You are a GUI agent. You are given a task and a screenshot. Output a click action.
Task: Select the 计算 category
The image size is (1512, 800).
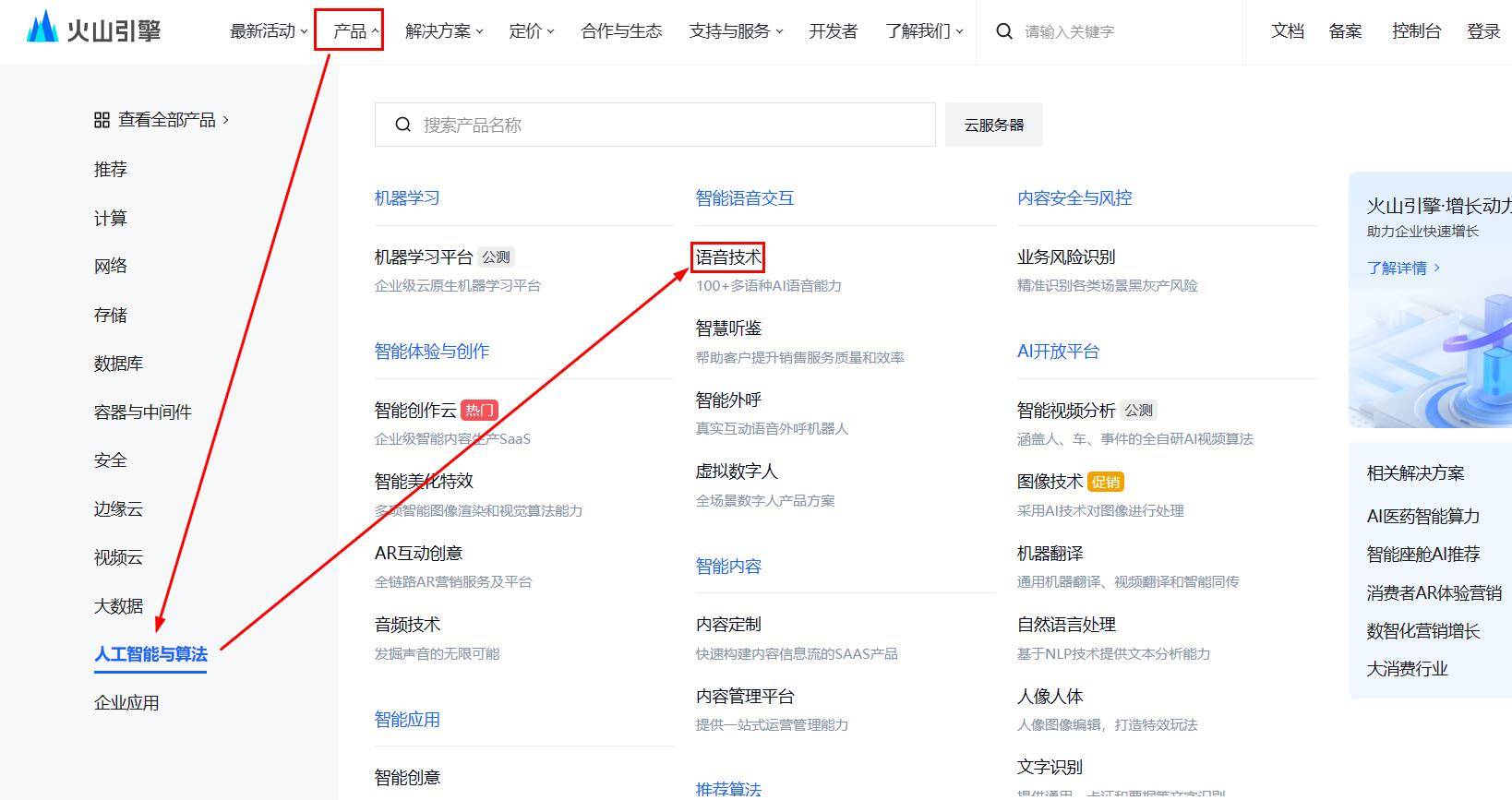pyautogui.click(x=110, y=218)
